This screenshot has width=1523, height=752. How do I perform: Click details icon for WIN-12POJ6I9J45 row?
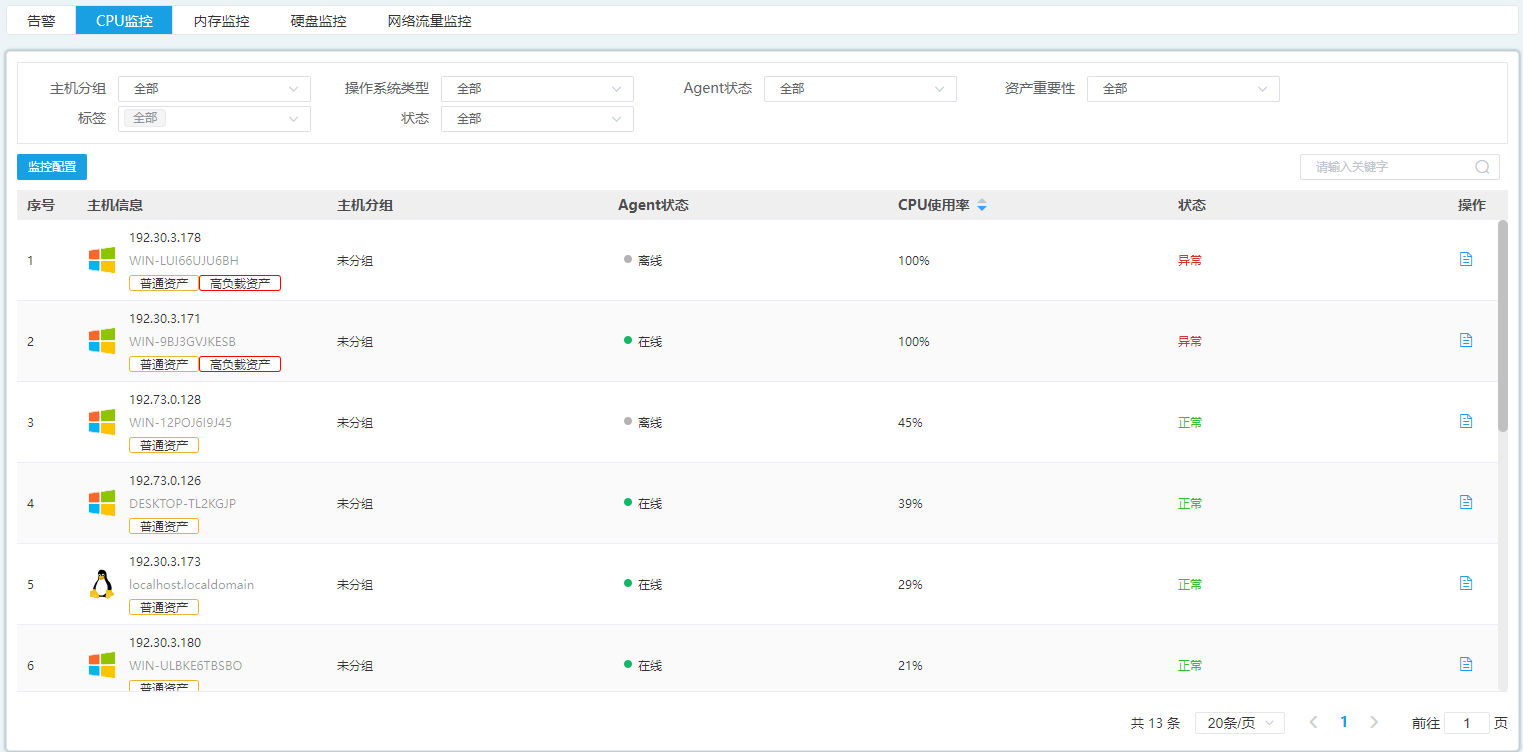(x=1466, y=421)
